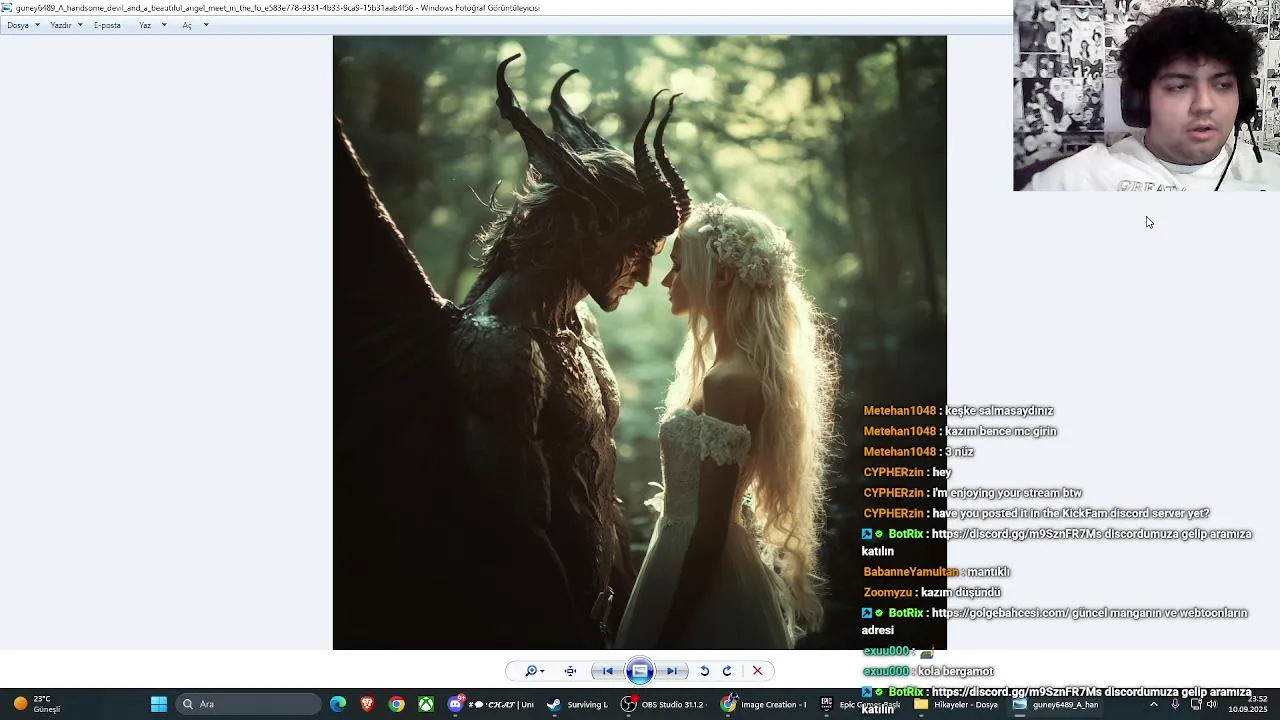
Task: Click username Zoomyzu in chat
Action: (888, 593)
